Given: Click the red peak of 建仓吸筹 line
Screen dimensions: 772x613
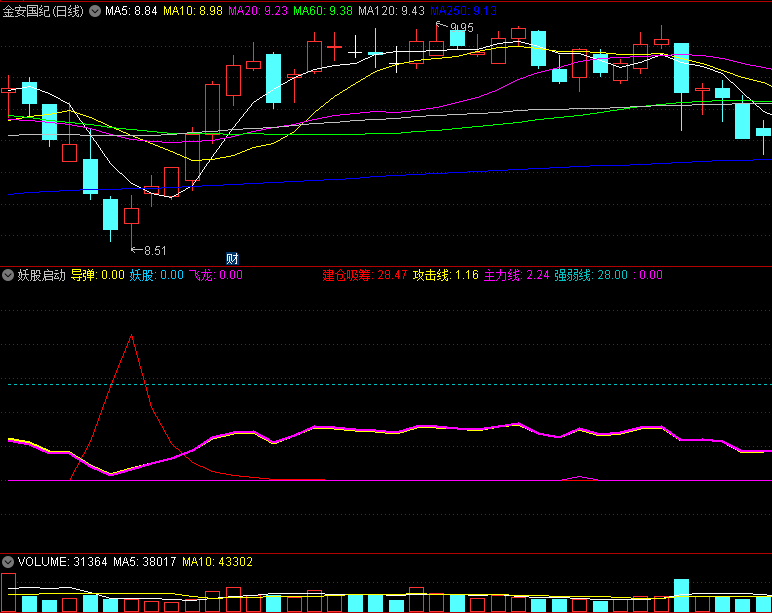Looking at the screenshot, I should [x=131, y=335].
